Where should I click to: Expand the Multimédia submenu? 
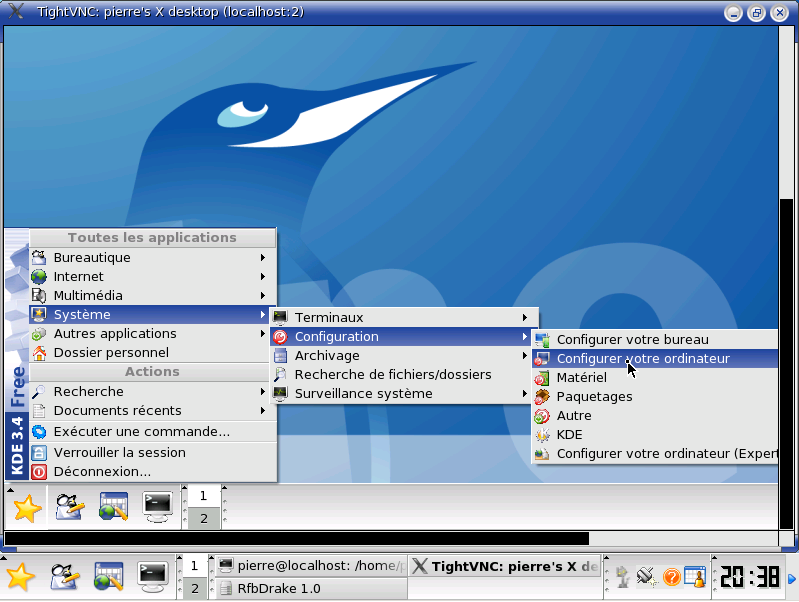88,296
